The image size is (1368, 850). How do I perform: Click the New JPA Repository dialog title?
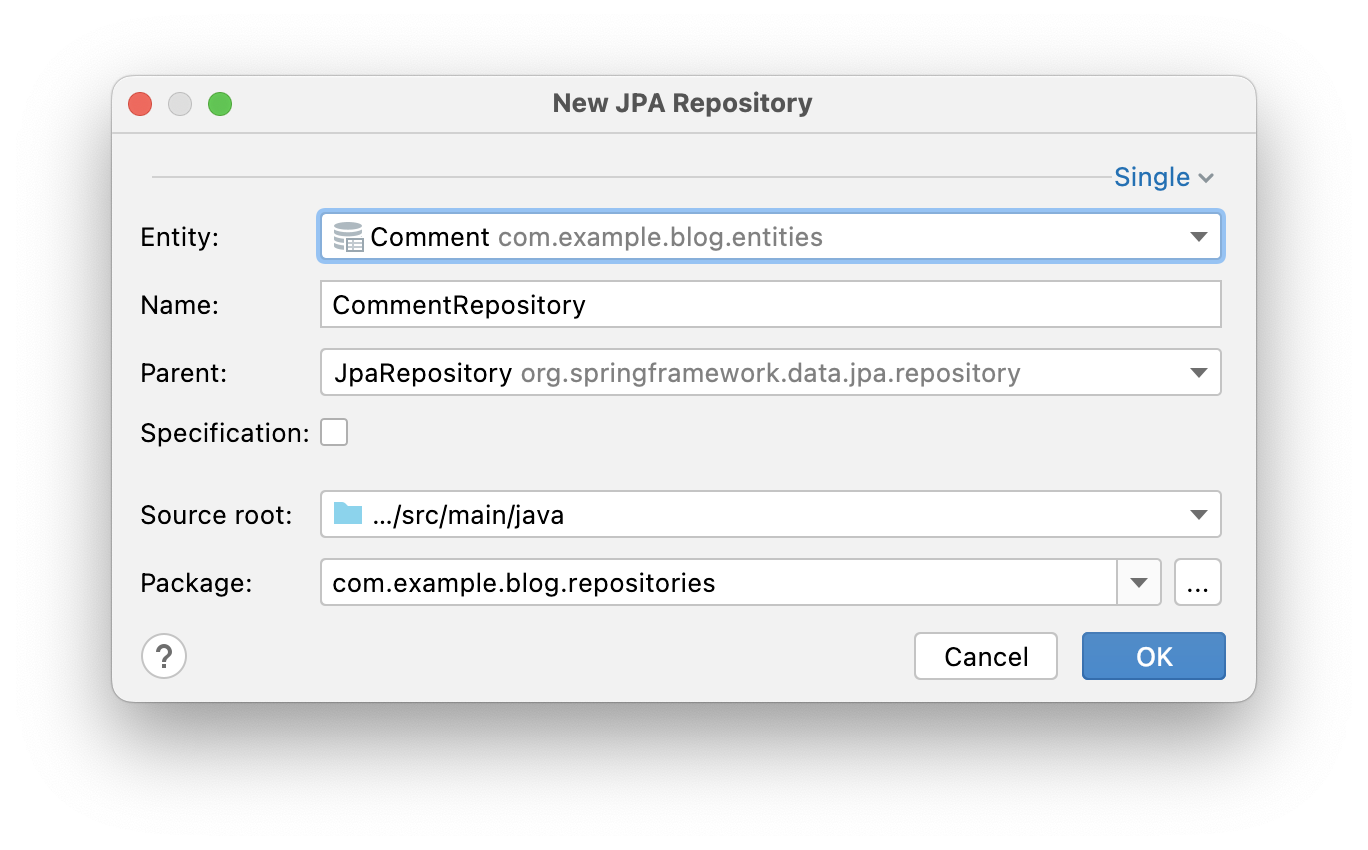(683, 103)
